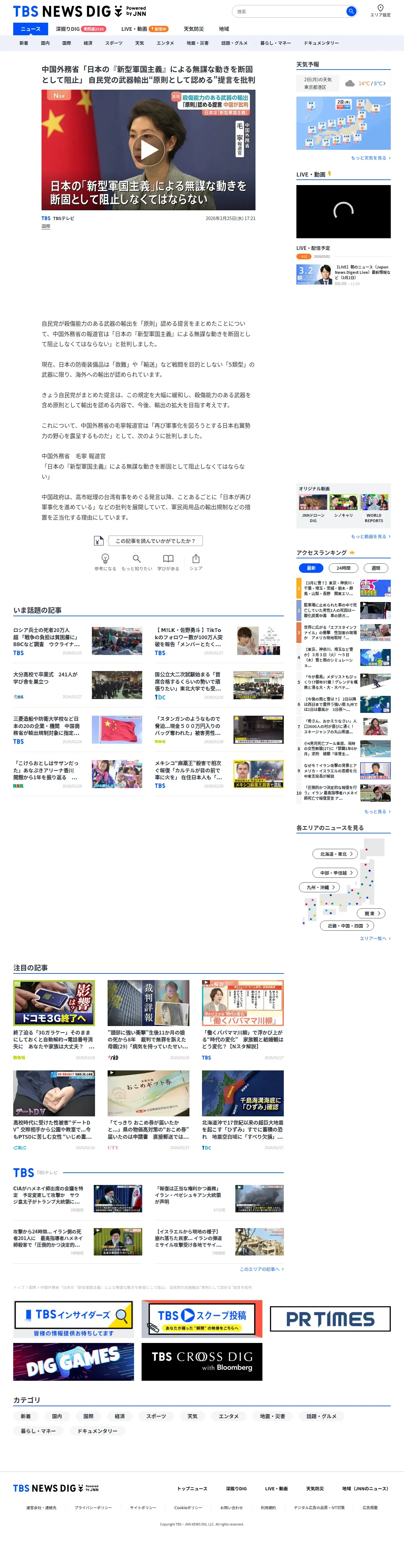
Task: Click the blue search magnifier button
Action: [351, 12]
